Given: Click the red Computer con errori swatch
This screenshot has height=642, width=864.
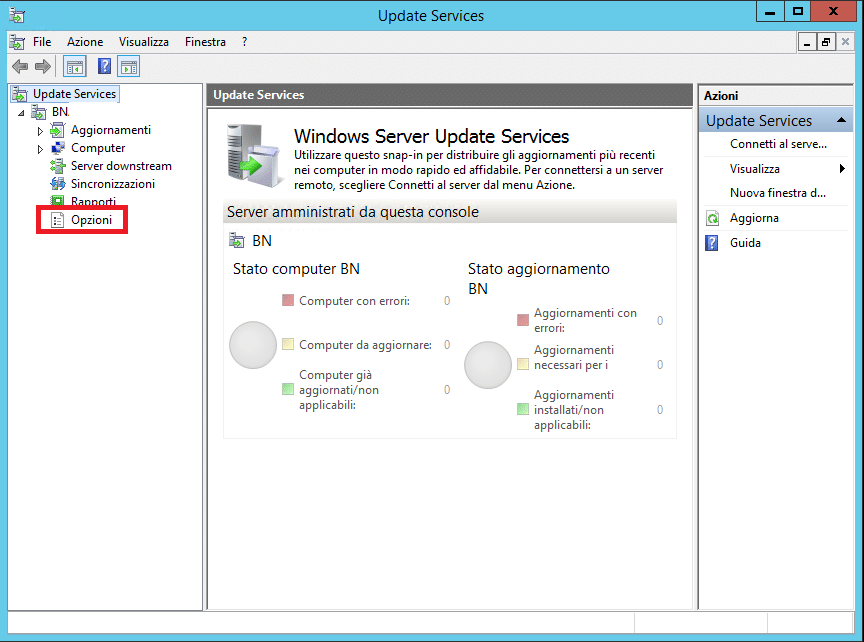Looking at the screenshot, I should click(288, 300).
